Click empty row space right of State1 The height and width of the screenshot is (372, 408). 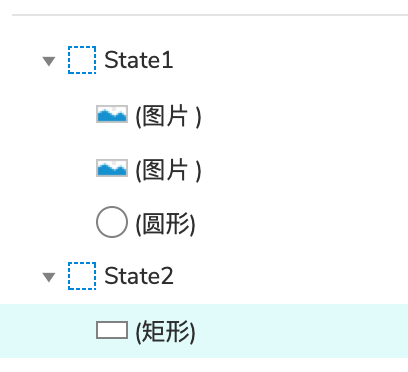pyautogui.click(x=290, y=60)
